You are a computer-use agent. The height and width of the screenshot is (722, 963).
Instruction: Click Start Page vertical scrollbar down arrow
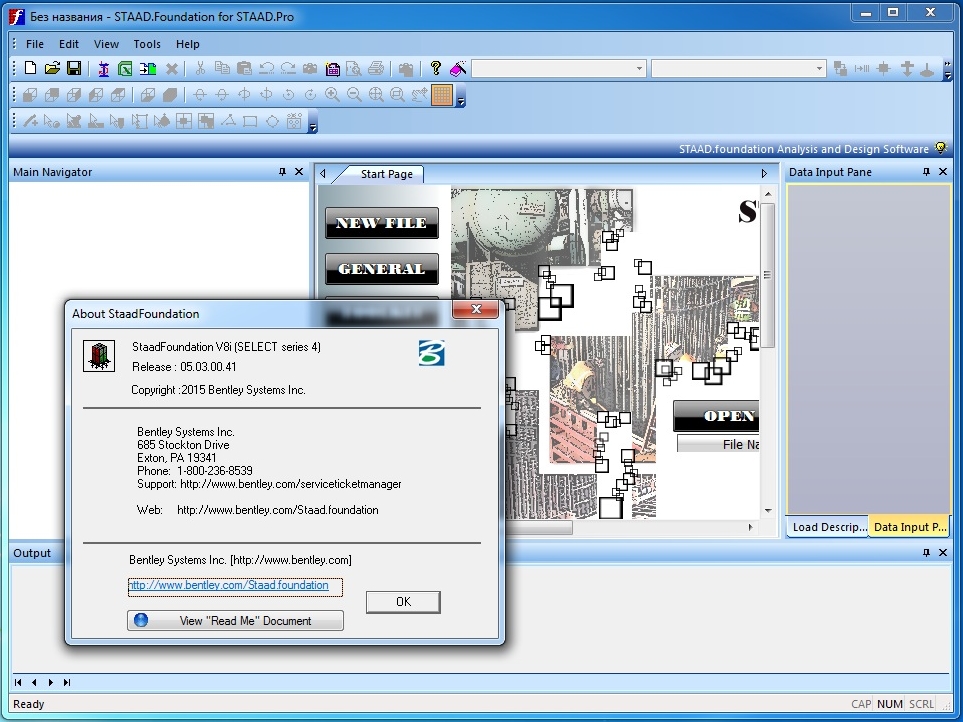(x=768, y=510)
